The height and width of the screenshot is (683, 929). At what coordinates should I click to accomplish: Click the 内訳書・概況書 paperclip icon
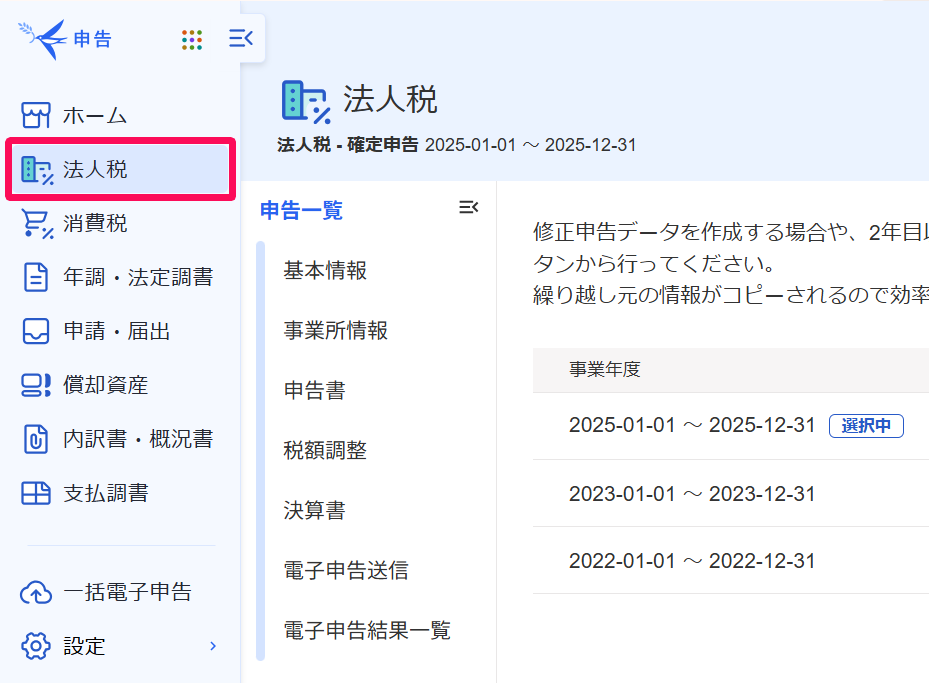[x=36, y=439]
